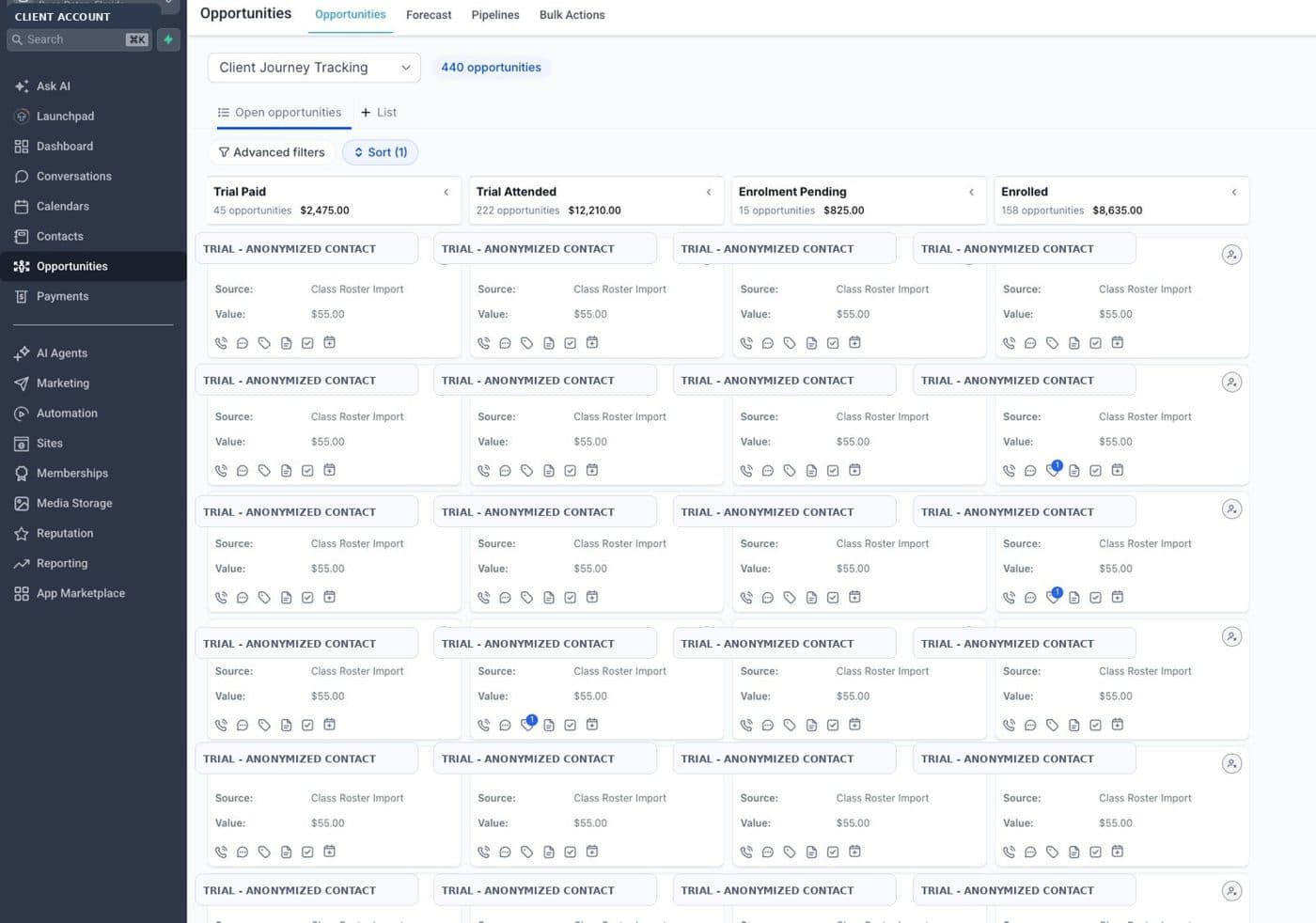Click the appointment icon on top Enrolment Pending card

tap(854, 342)
